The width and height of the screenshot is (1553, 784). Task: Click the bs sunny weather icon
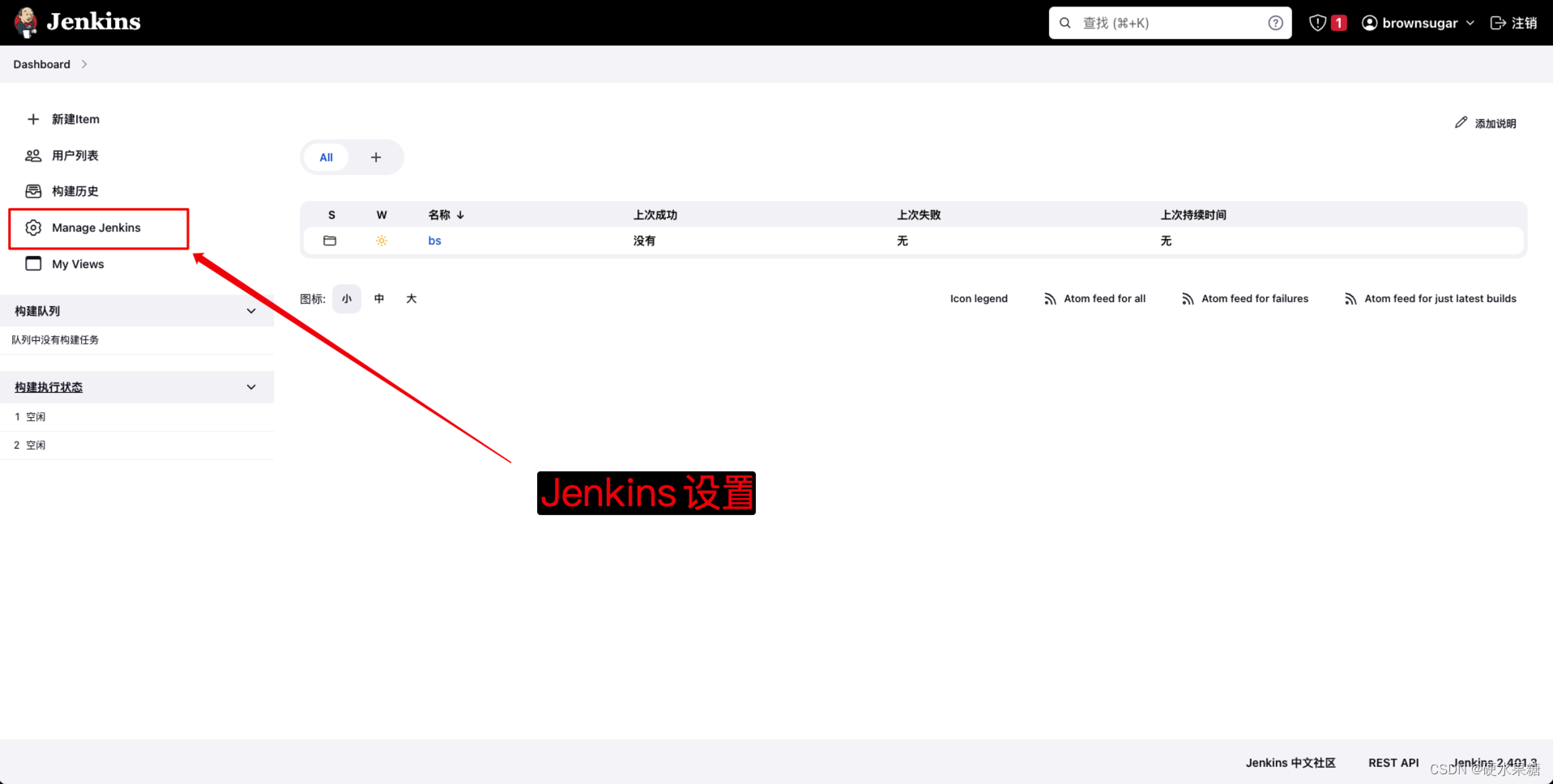point(382,241)
